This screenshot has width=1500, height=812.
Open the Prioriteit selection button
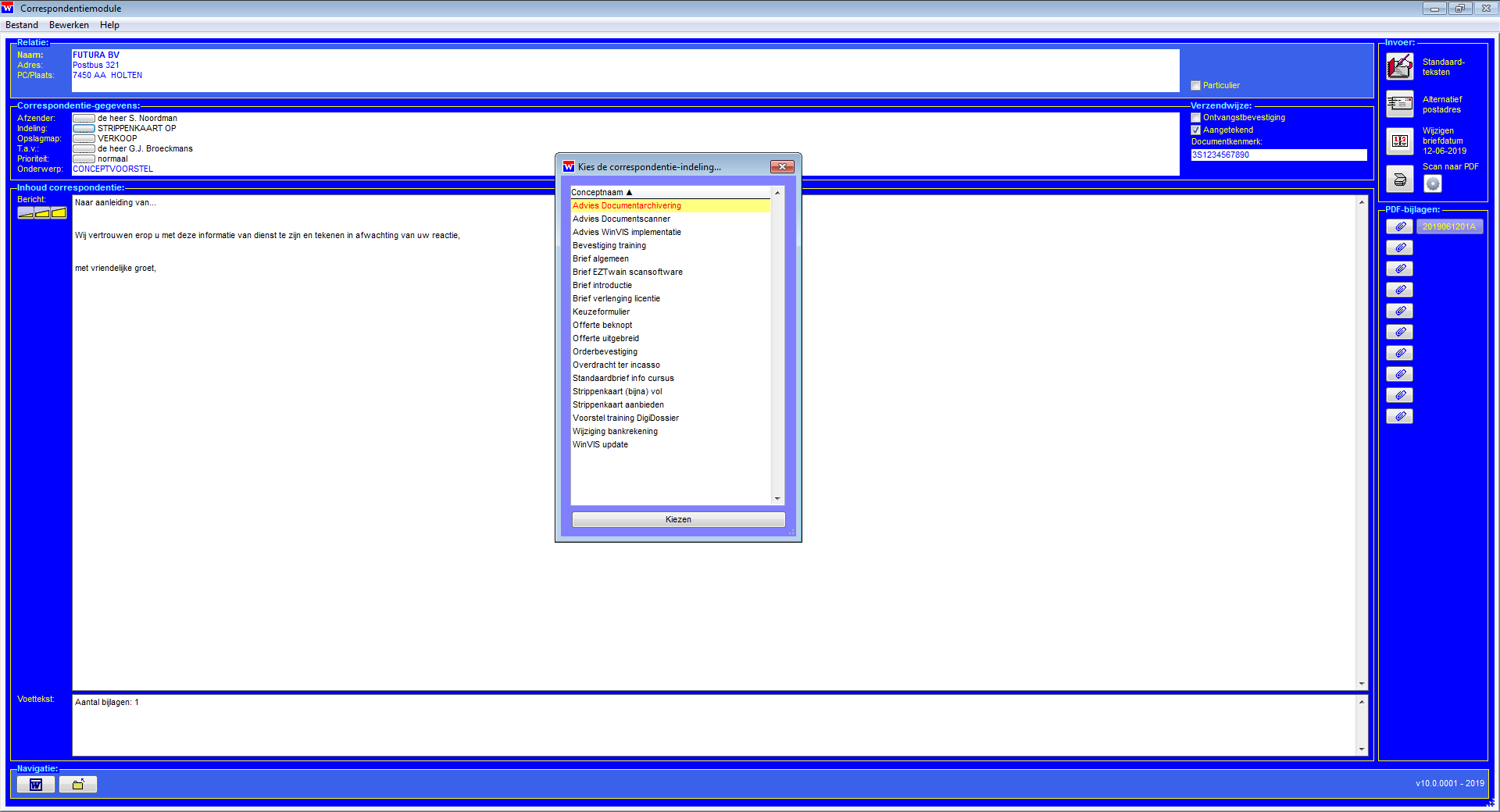pyautogui.click(x=84, y=159)
